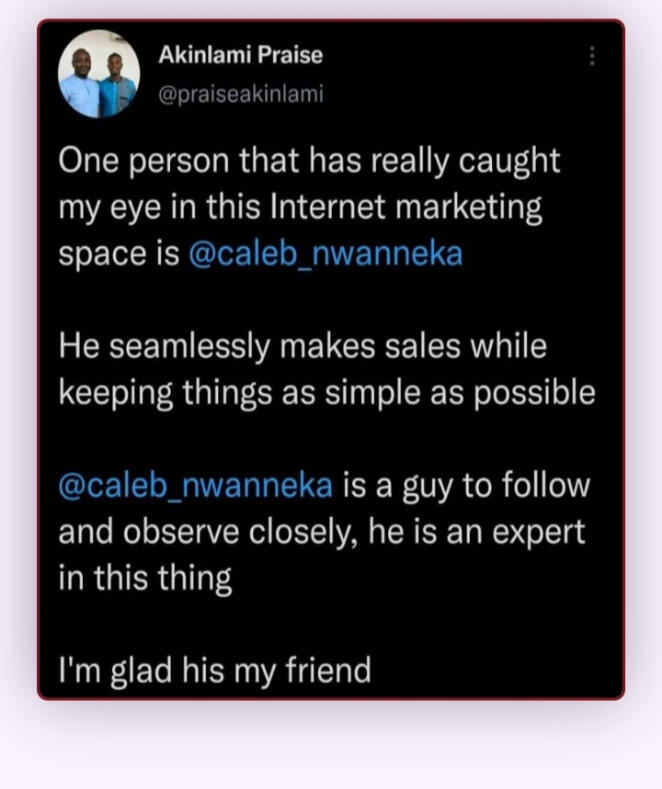This screenshot has width=662, height=789.
Task: Open the @caleb_nwanneka mention after "space is"
Action: (325, 254)
